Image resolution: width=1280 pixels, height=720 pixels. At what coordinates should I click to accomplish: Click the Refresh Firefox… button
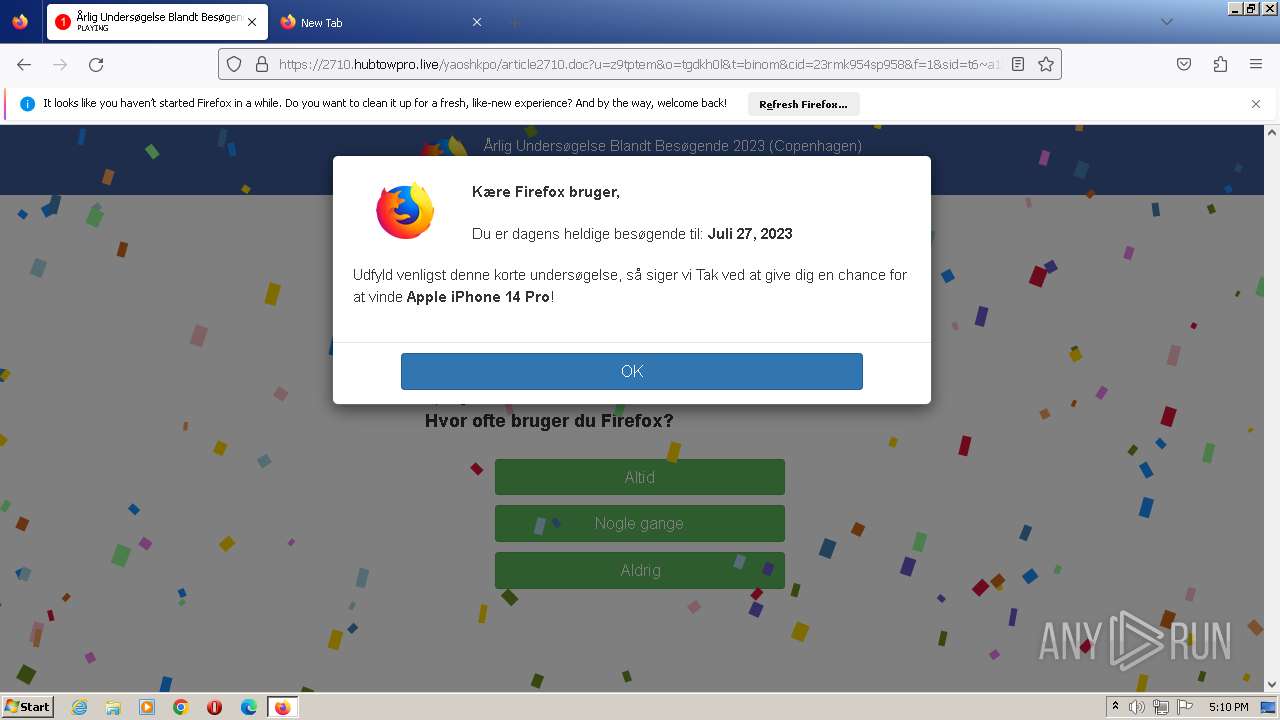pyautogui.click(x=803, y=104)
